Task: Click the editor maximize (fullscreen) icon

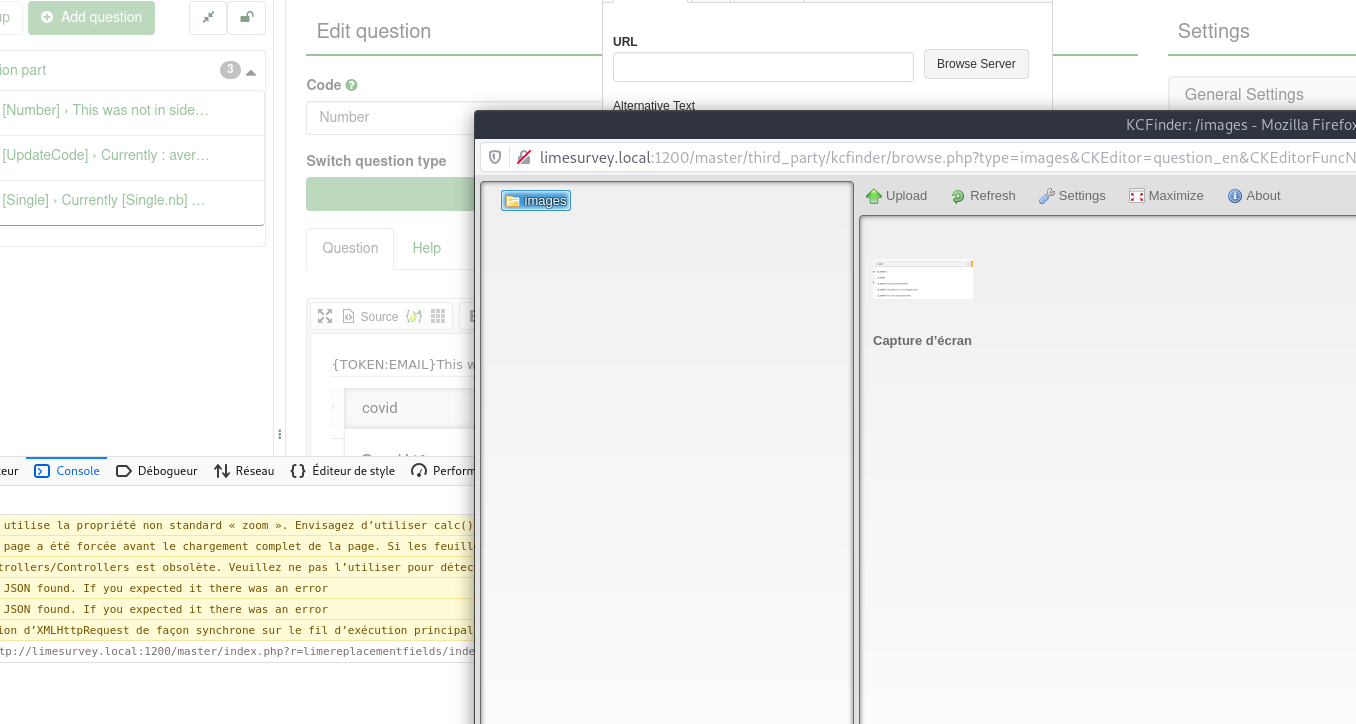Action: click(325, 316)
